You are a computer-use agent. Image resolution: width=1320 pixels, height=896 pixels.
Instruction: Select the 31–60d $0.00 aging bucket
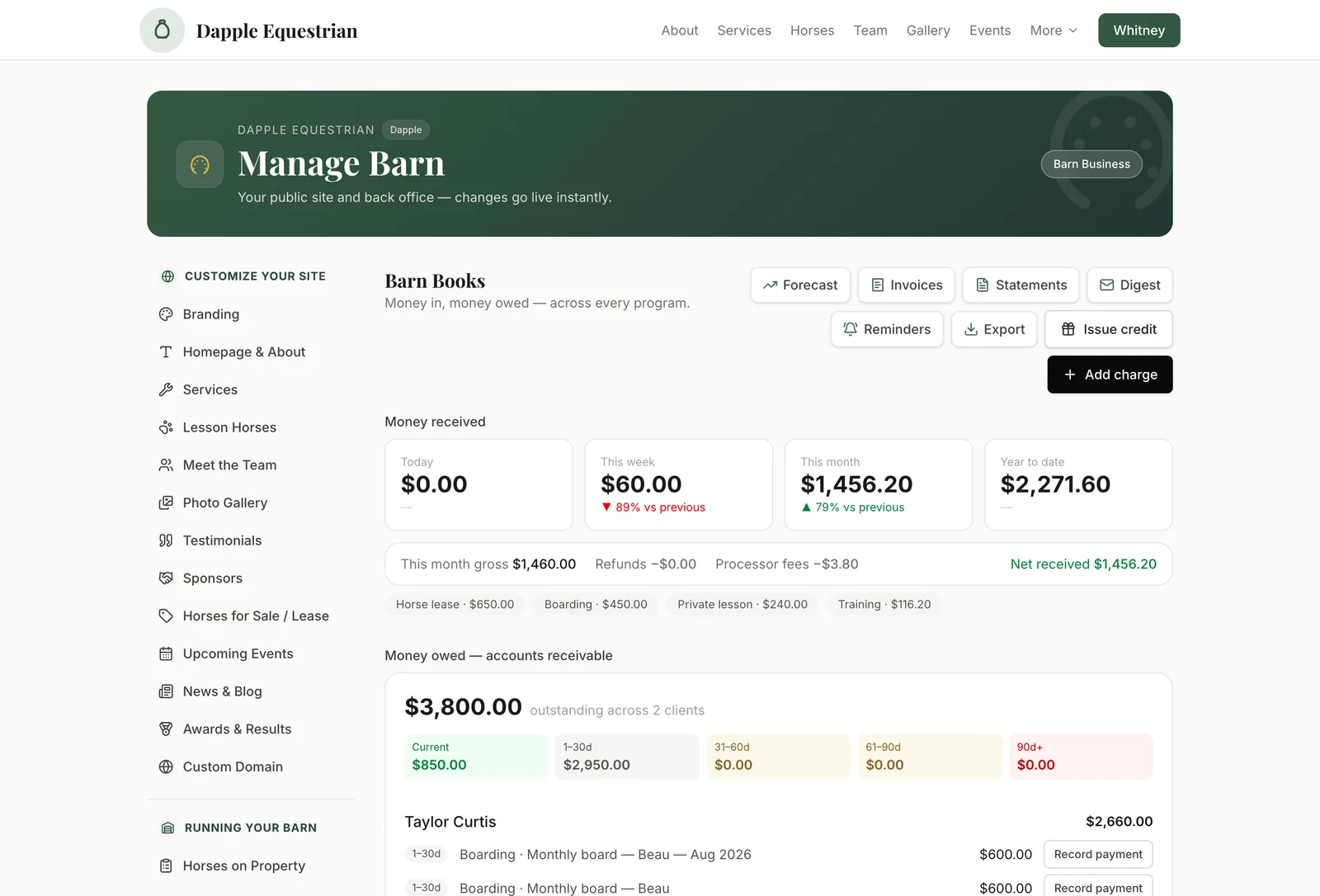tap(779, 757)
